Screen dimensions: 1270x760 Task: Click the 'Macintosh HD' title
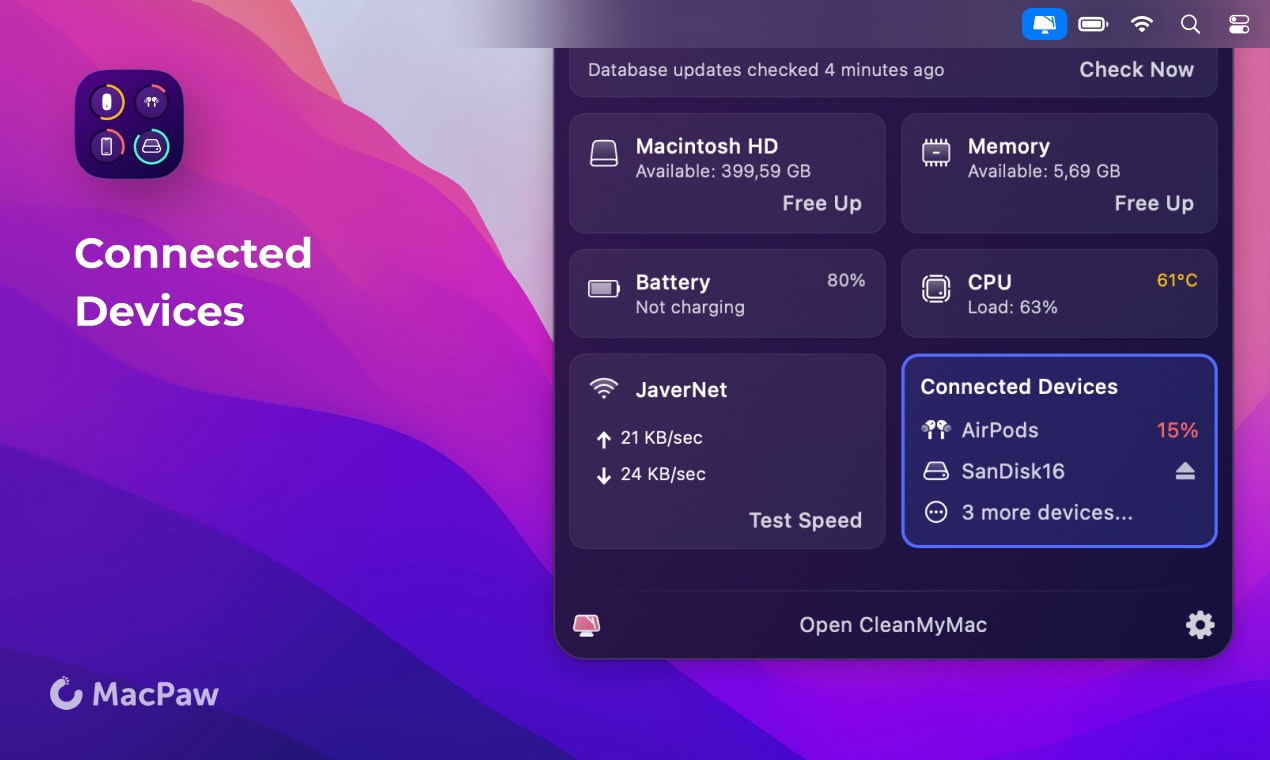pos(707,146)
